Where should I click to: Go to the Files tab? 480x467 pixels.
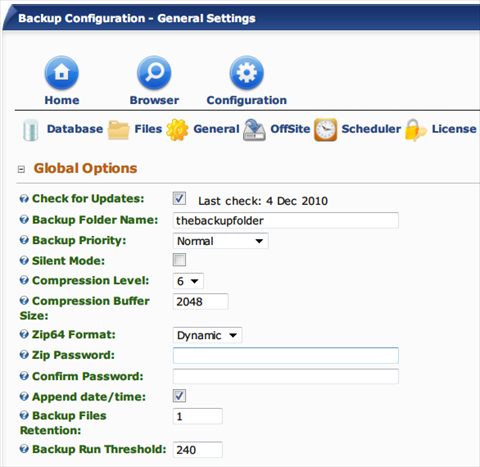pos(148,129)
